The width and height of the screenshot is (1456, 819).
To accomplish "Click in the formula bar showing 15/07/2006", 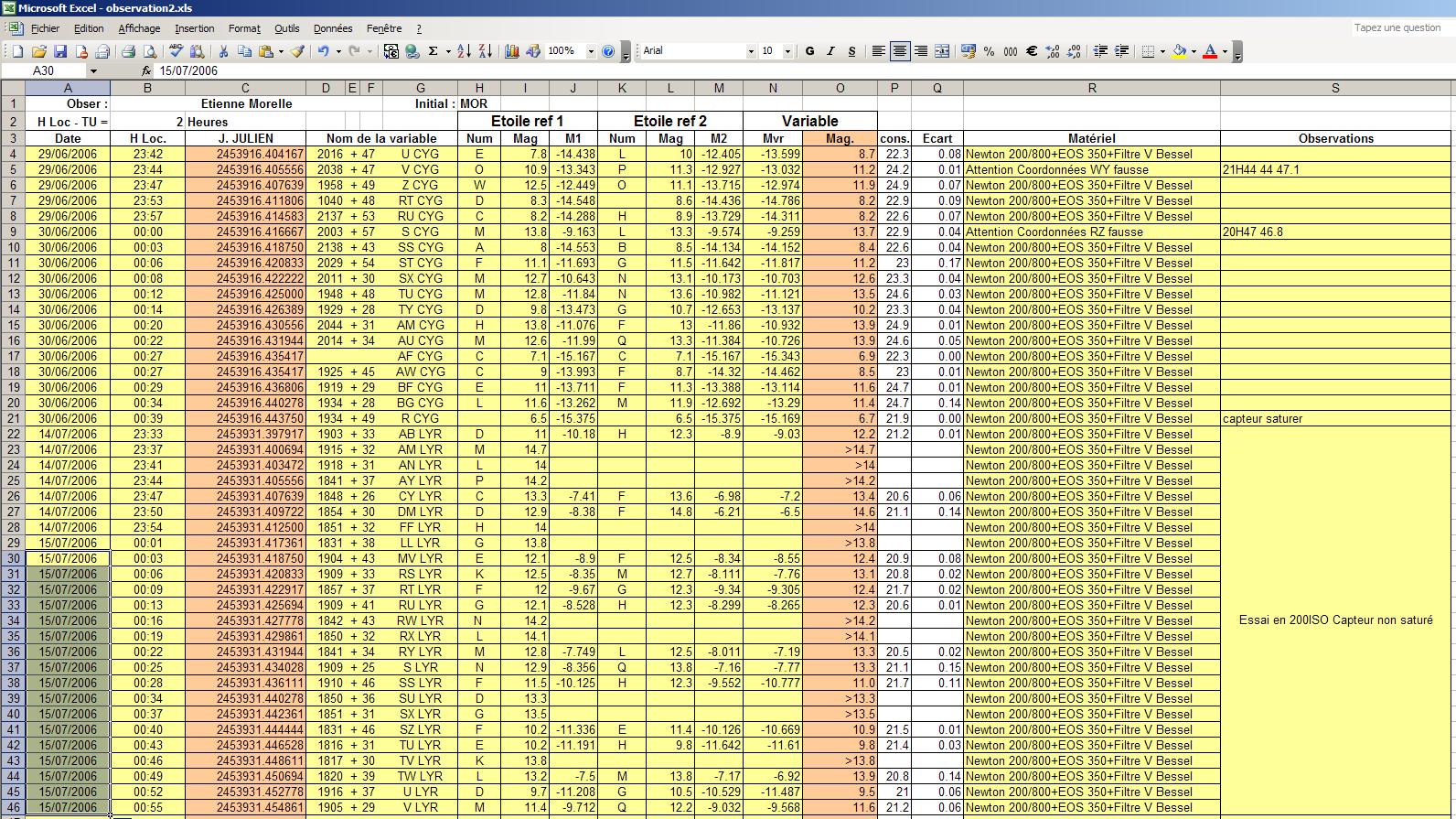I will pyautogui.click(x=805, y=70).
